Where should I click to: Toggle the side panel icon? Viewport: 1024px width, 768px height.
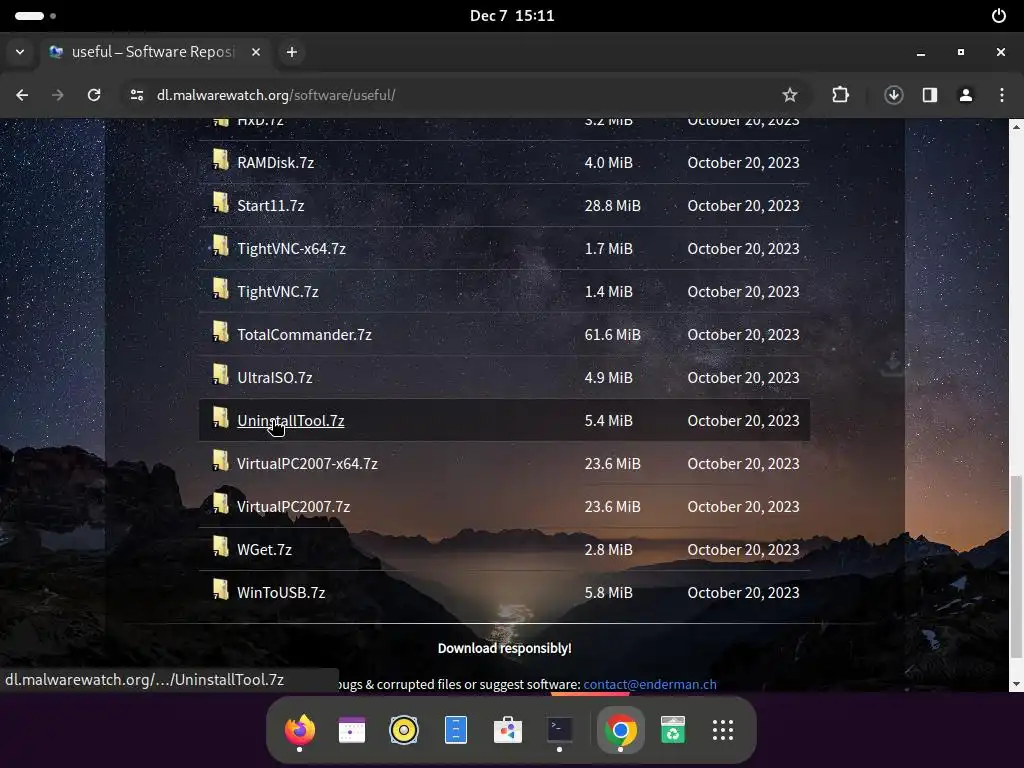pyautogui.click(x=930, y=95)
